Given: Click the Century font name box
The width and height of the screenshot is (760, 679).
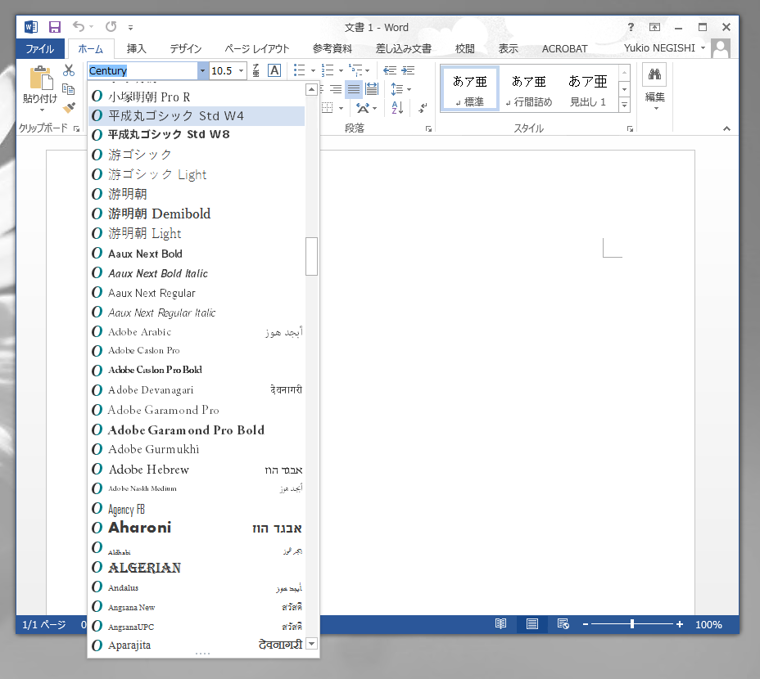Looking at the screenshot, I should tap(142, 71).
